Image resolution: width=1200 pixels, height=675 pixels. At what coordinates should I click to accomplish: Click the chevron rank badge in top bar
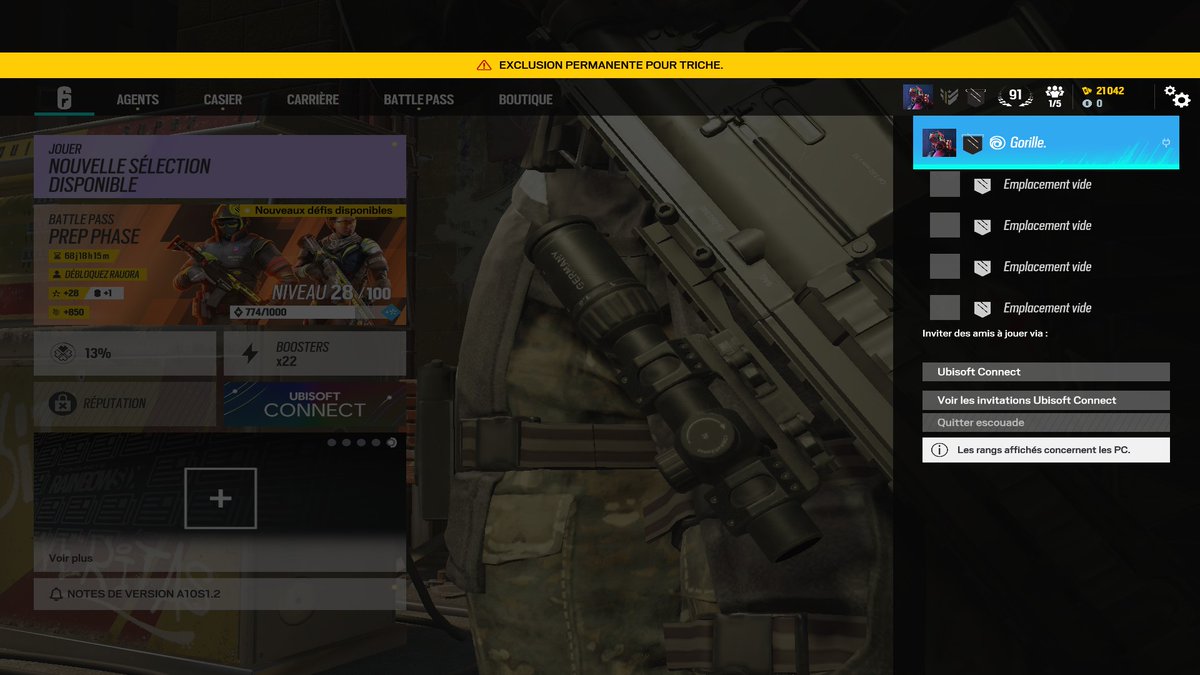click(x=949, y=97)
